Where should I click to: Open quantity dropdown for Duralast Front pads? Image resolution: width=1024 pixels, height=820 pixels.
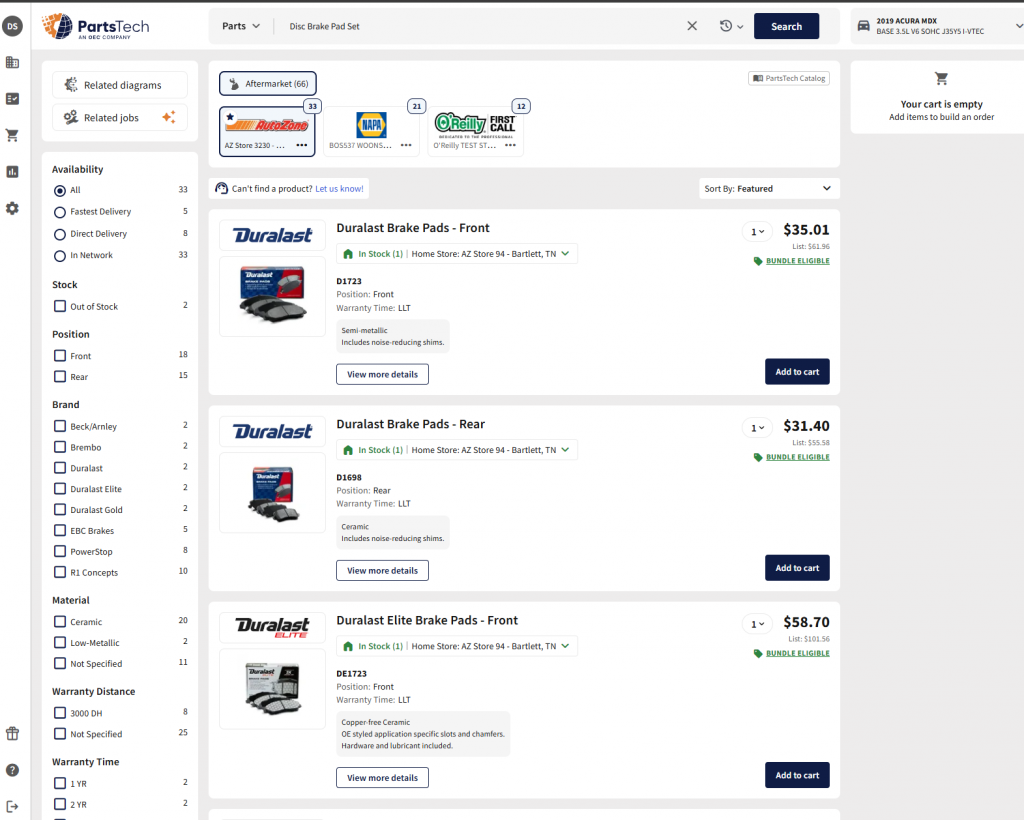[x=756, y=232]
